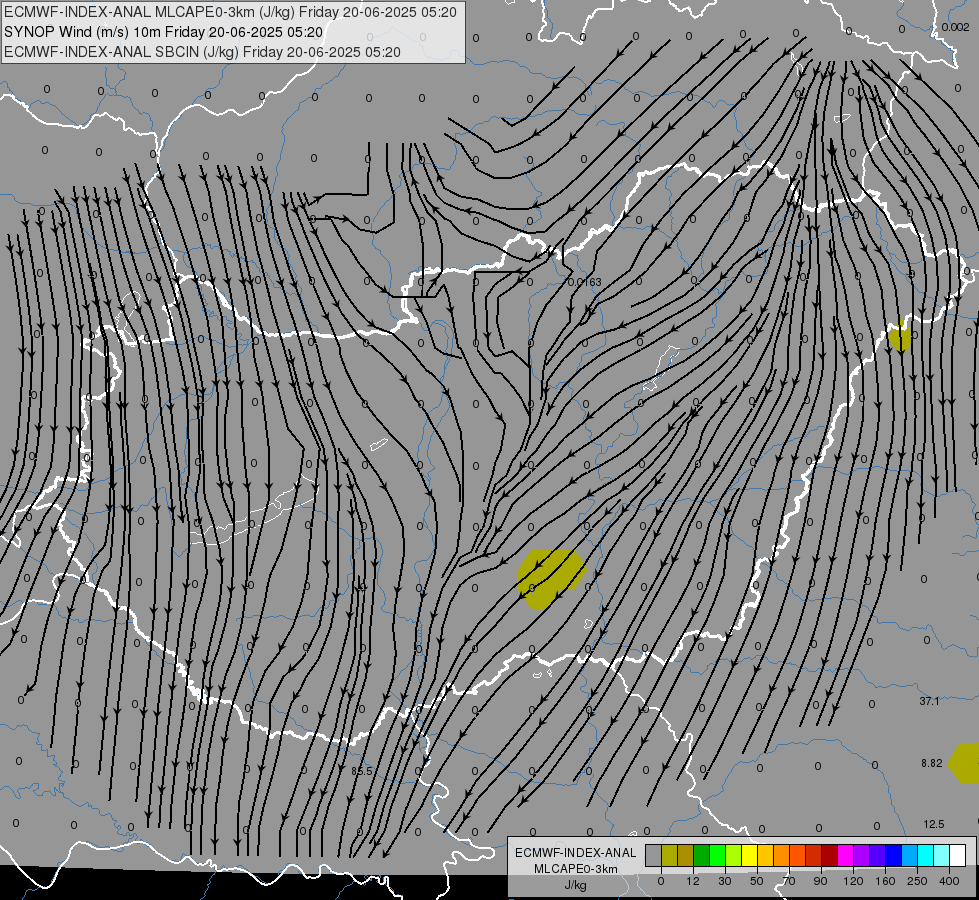Click the '85.5' value on the map
Image resolution: width=979 pixels, height=900 pixels.
[x=362, y=771]
